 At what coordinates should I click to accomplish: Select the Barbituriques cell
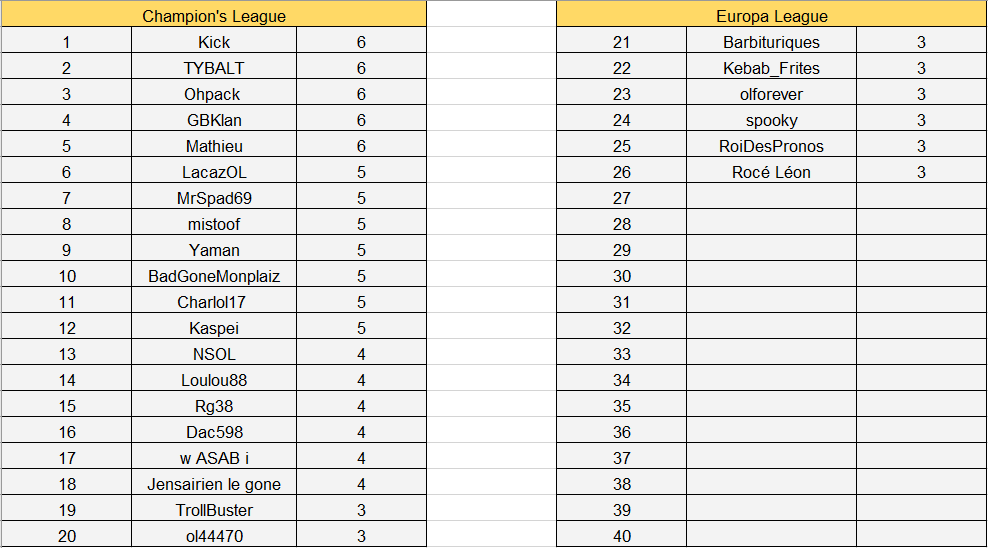[771, 42]
